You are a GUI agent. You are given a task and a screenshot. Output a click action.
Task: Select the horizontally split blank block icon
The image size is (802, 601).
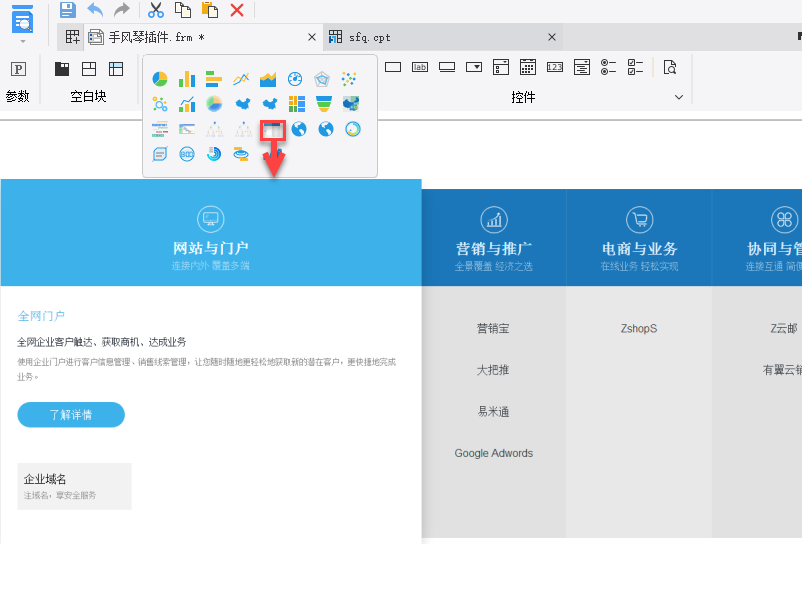(89, 69)
